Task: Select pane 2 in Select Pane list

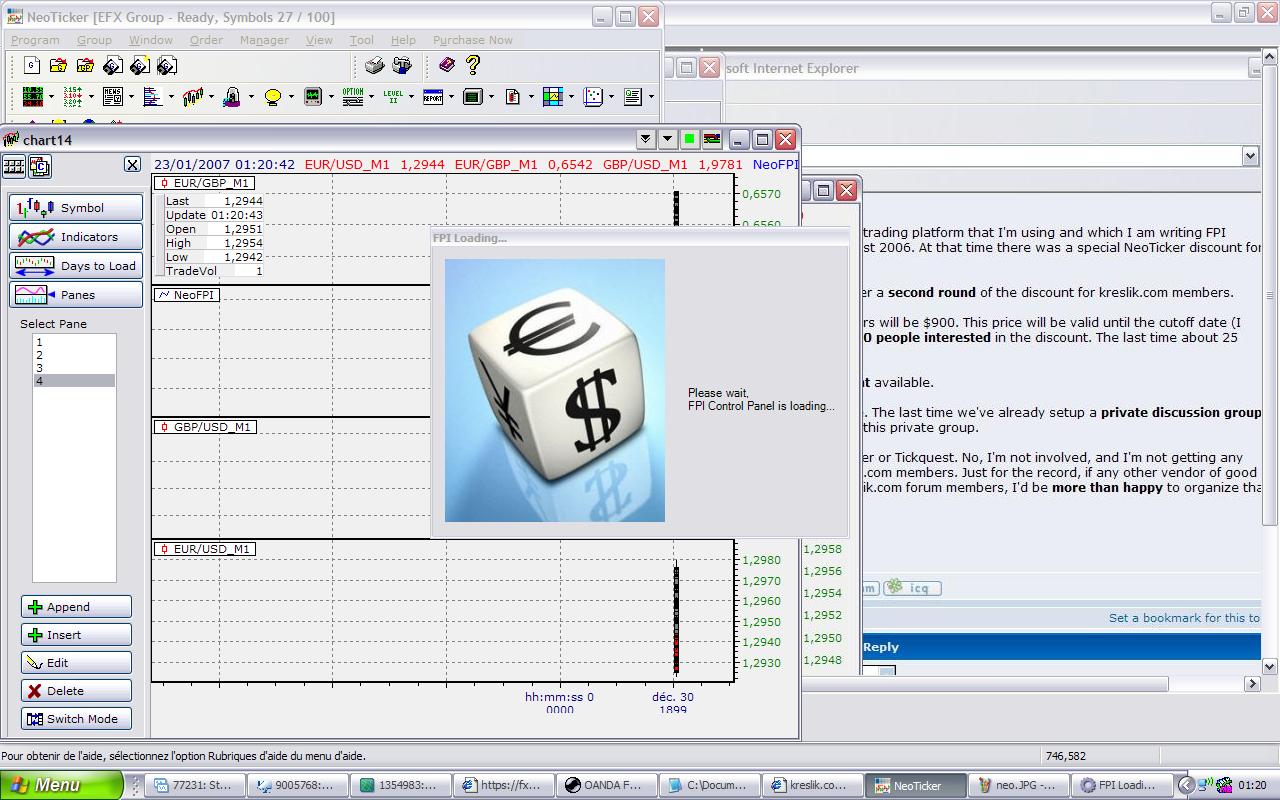Action: pyautogui.click(x=40, y=355)
